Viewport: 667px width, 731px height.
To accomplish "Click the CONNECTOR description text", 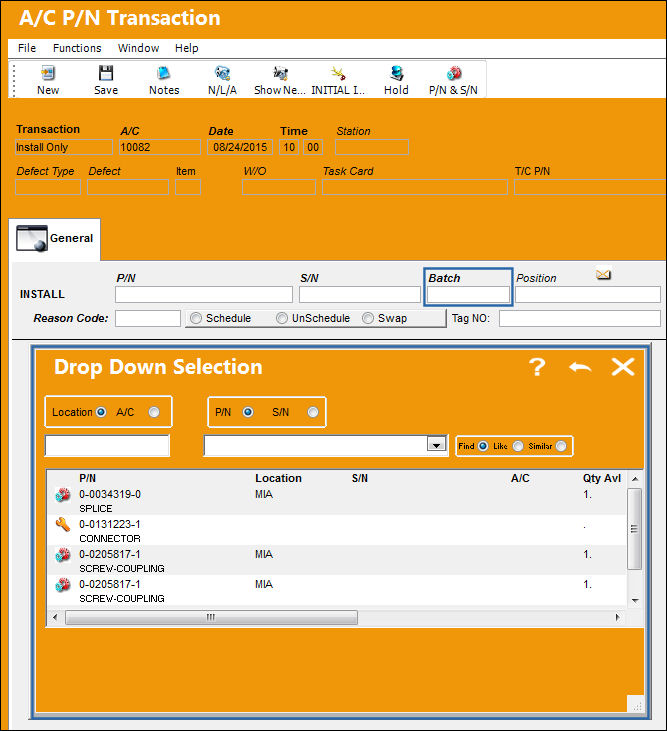I will (x=110, y=538).
